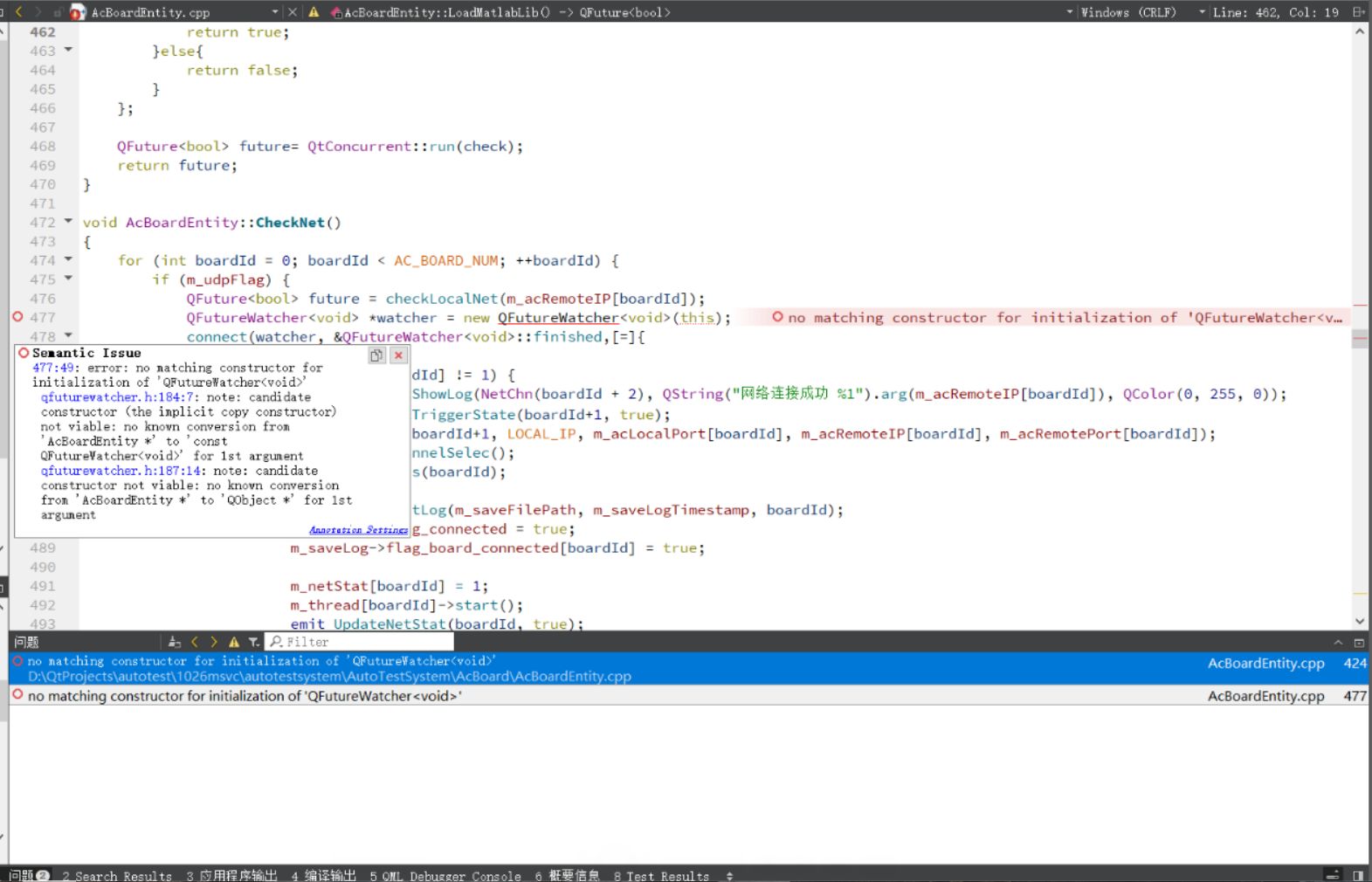The width and height of the screenshot is (1372, 882).
Task: Open the QML Debugger Console tab
Action: [x=445, y=875]
